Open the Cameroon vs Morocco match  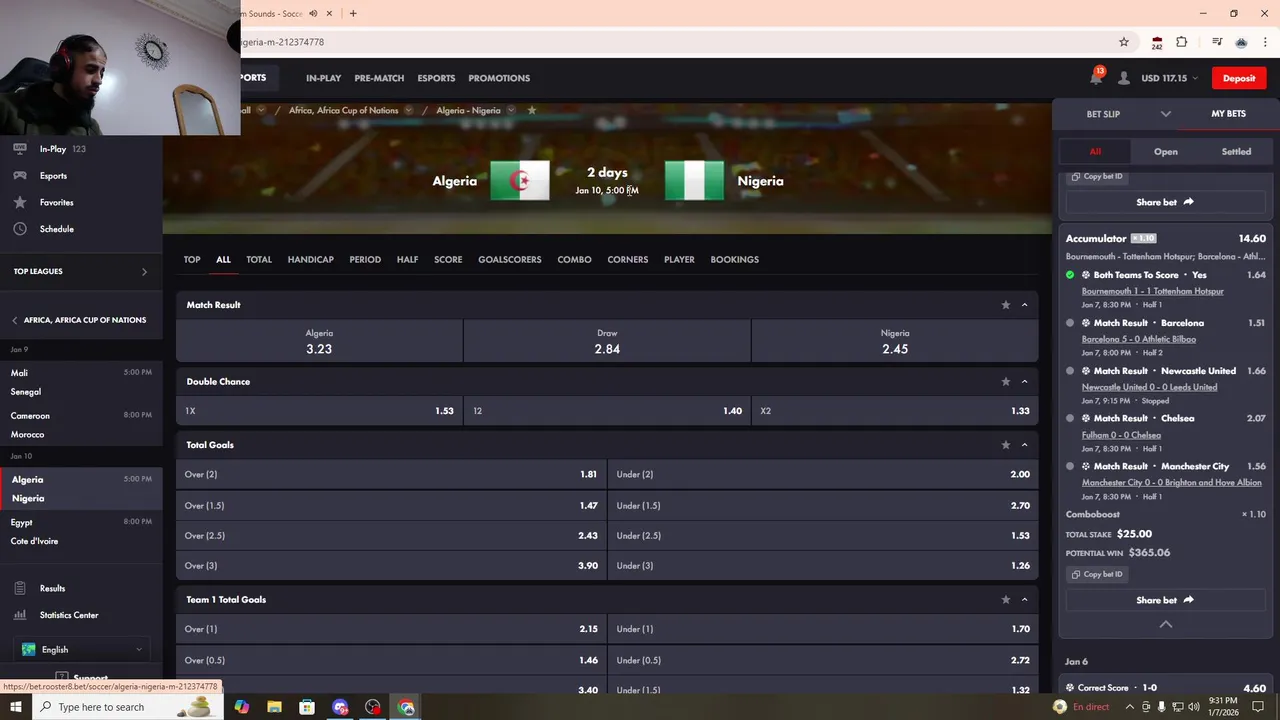pos(81,425)
